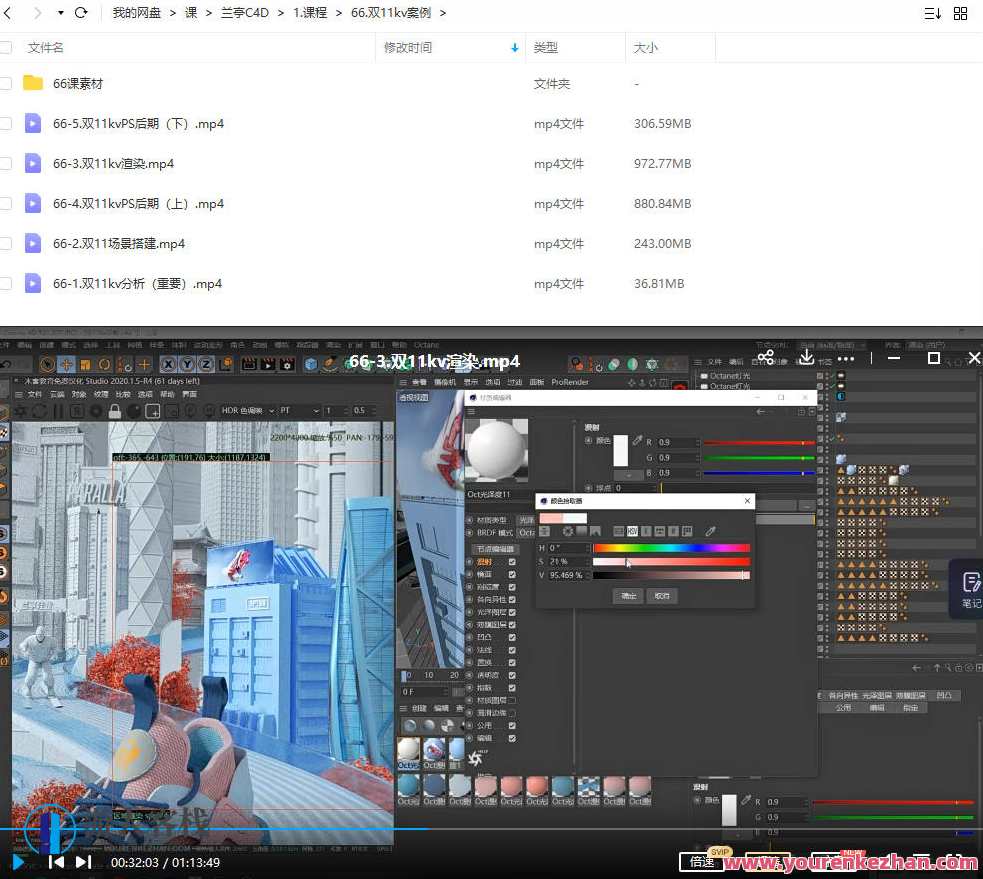Enable the Z axis constraint icon
Image resolution: width=983 pixels, height=879 pixels.
tap(204, 363)
